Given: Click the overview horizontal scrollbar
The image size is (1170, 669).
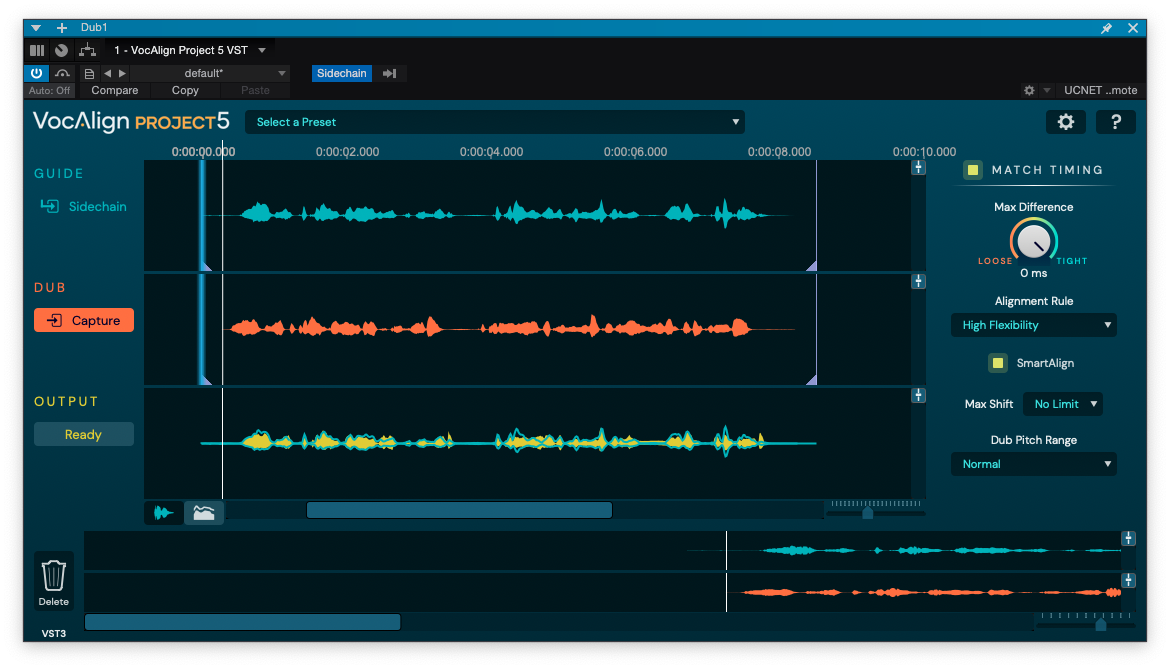Looking at the screenshot, I should coord(243,622).
